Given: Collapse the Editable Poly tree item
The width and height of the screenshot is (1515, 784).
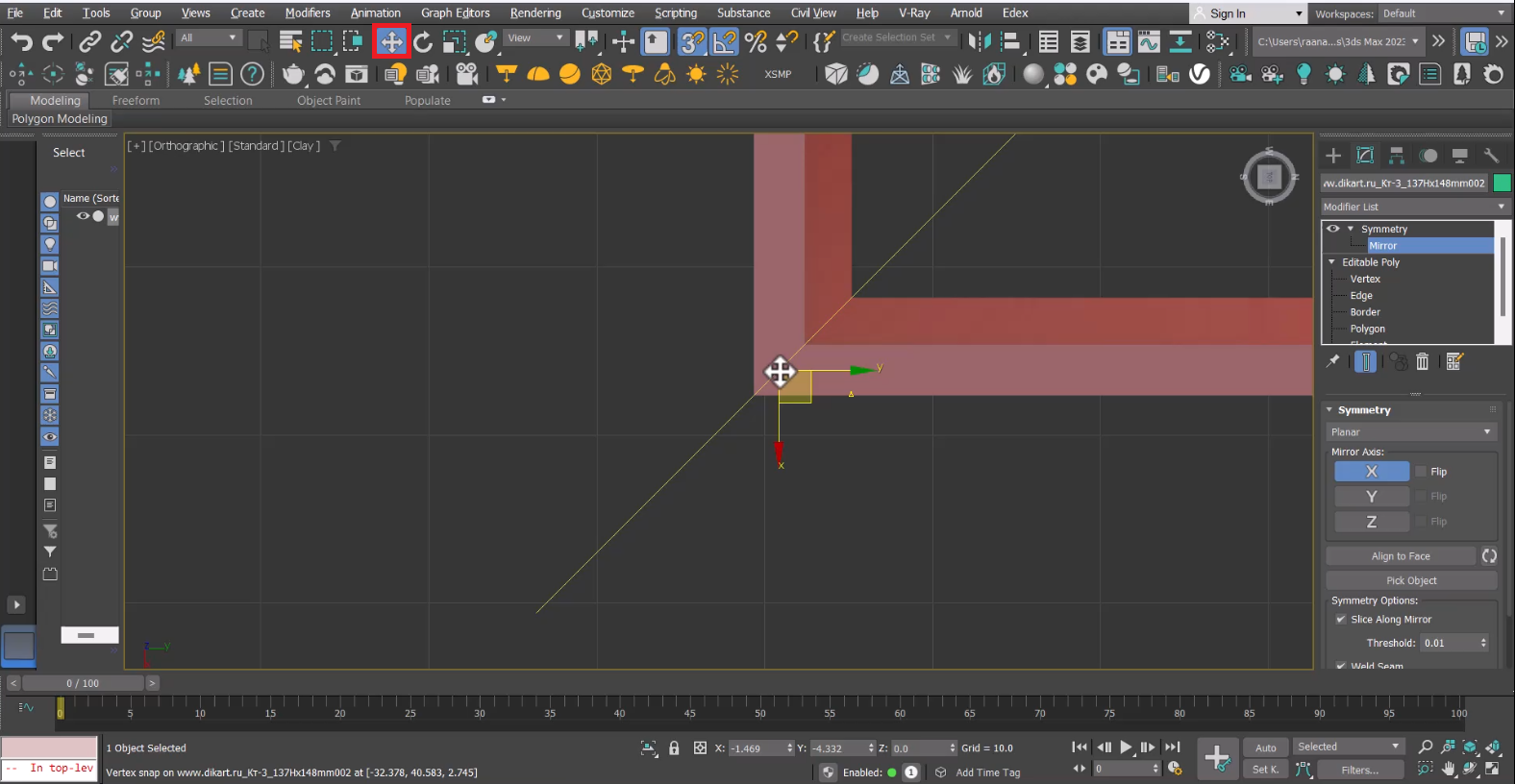Looking at the screenshot, I should pyautogui.click(x=1331, y=262).
